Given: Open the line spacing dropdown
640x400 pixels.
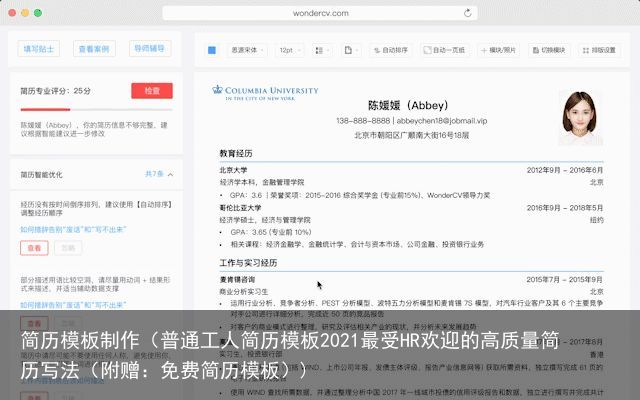Looking at the screenshot, I should pos(322,50).
